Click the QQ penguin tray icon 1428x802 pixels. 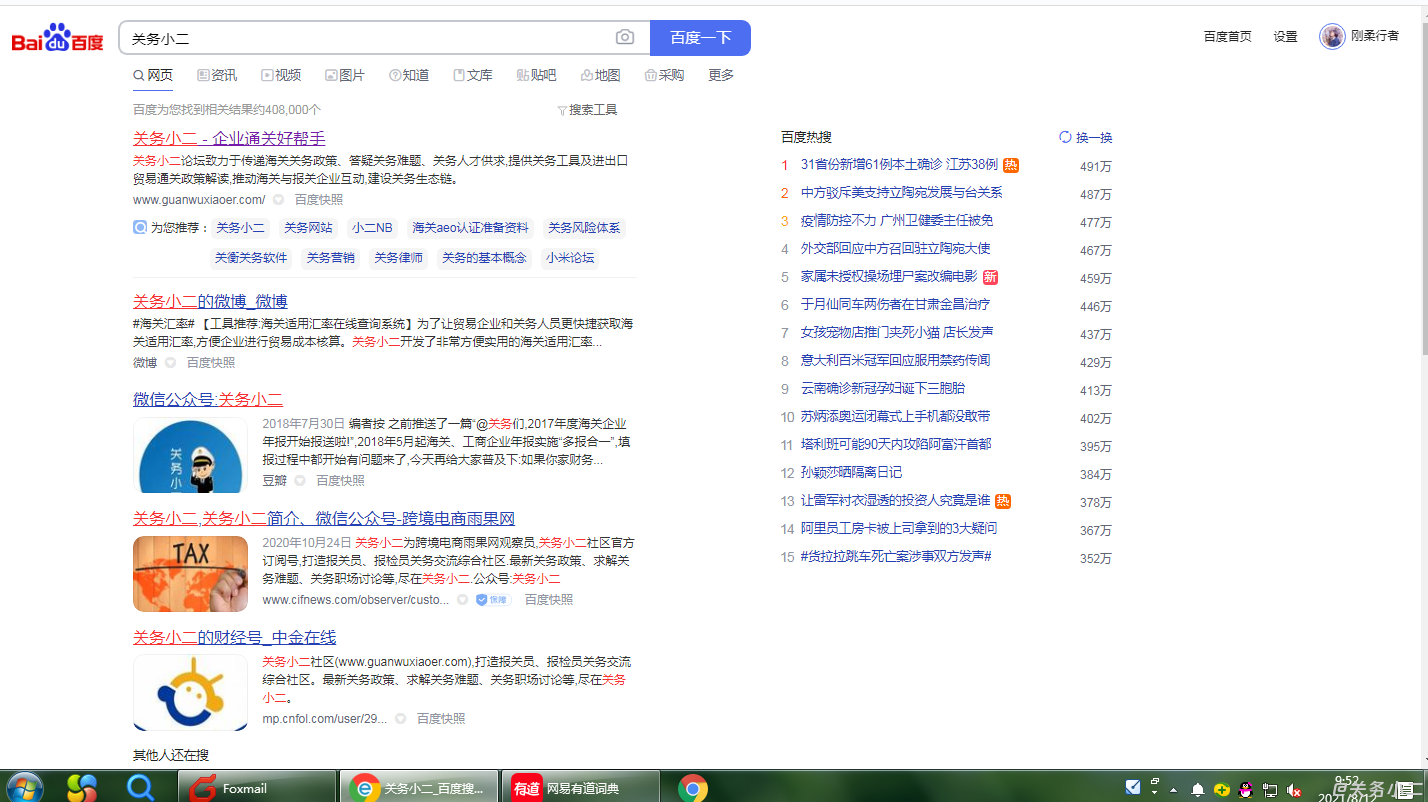tap(1246, 789)
